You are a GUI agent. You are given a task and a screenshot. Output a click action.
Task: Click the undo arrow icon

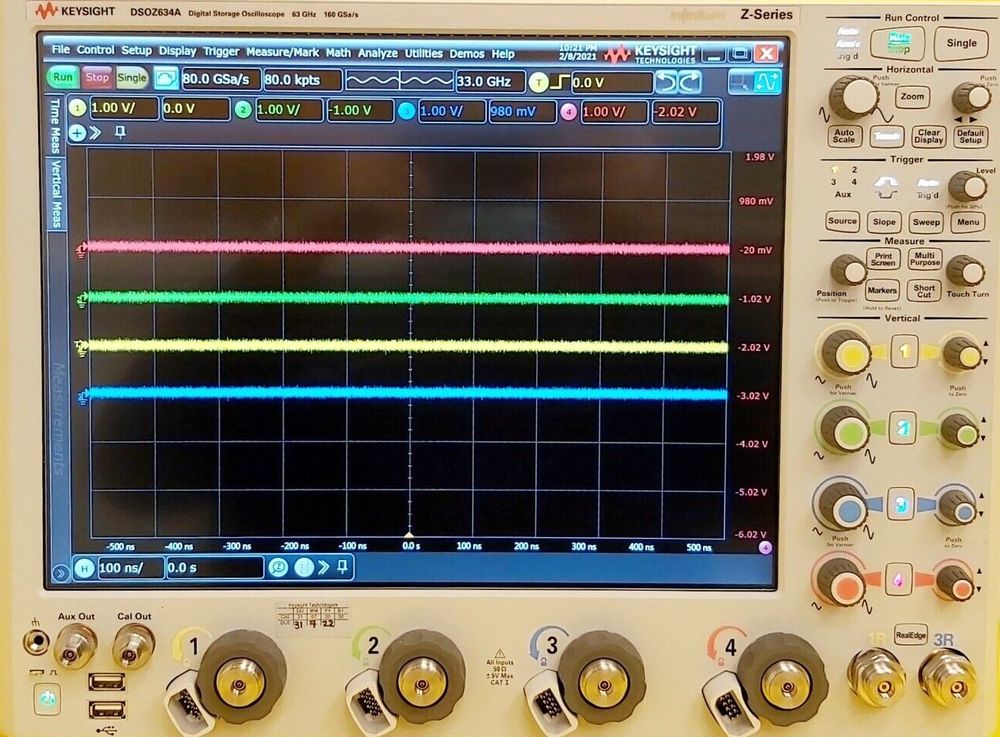pyautogui.click(x=666, y=83)
